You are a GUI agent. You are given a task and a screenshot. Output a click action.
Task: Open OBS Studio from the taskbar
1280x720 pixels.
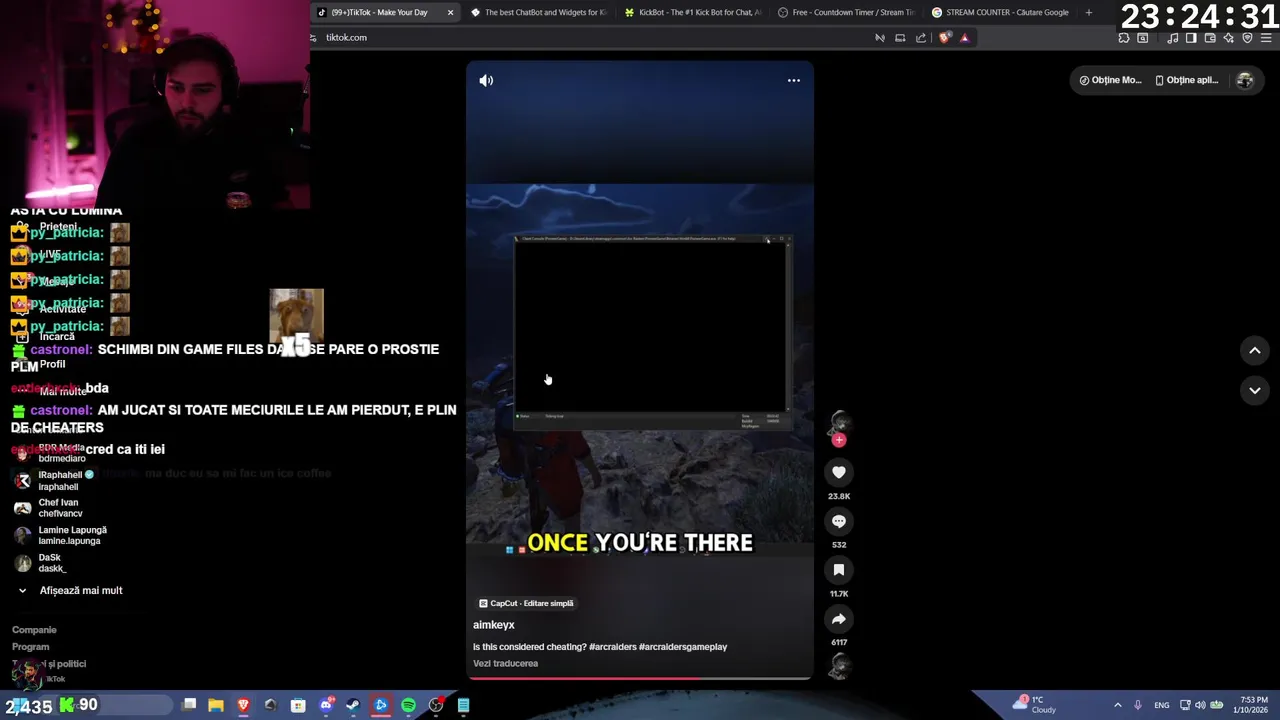pos(436,706)
